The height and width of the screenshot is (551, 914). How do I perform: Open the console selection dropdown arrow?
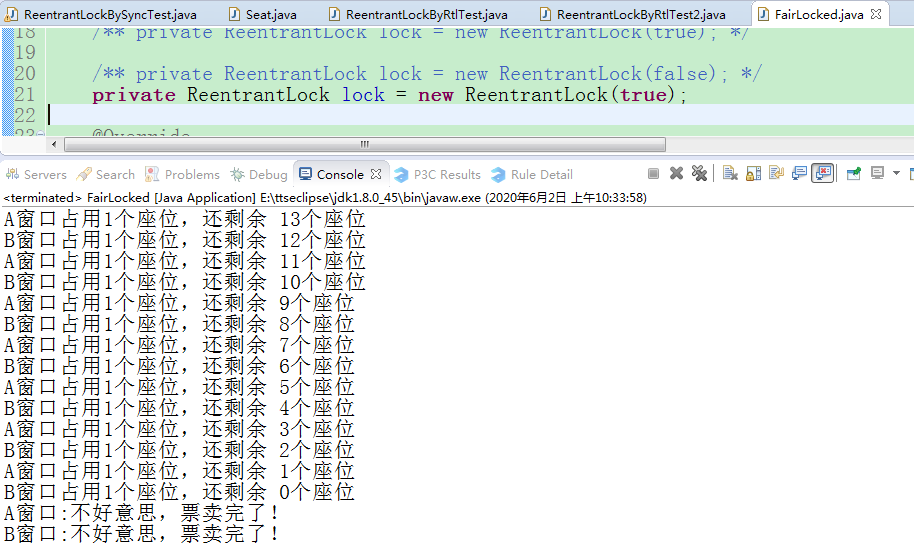[x=896, y=174]
